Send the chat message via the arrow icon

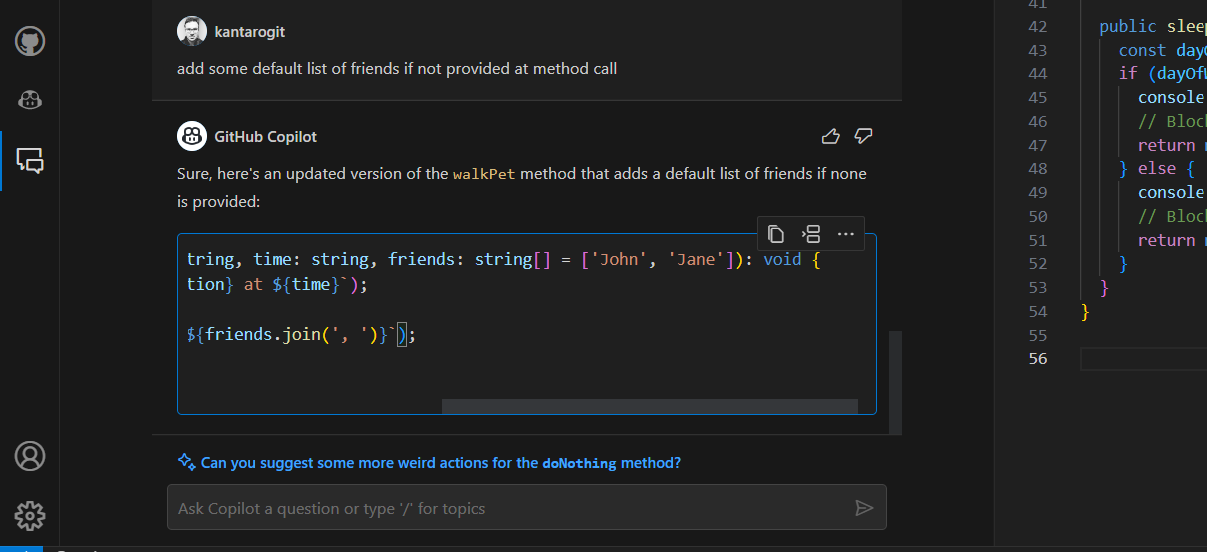pos(864,508)
